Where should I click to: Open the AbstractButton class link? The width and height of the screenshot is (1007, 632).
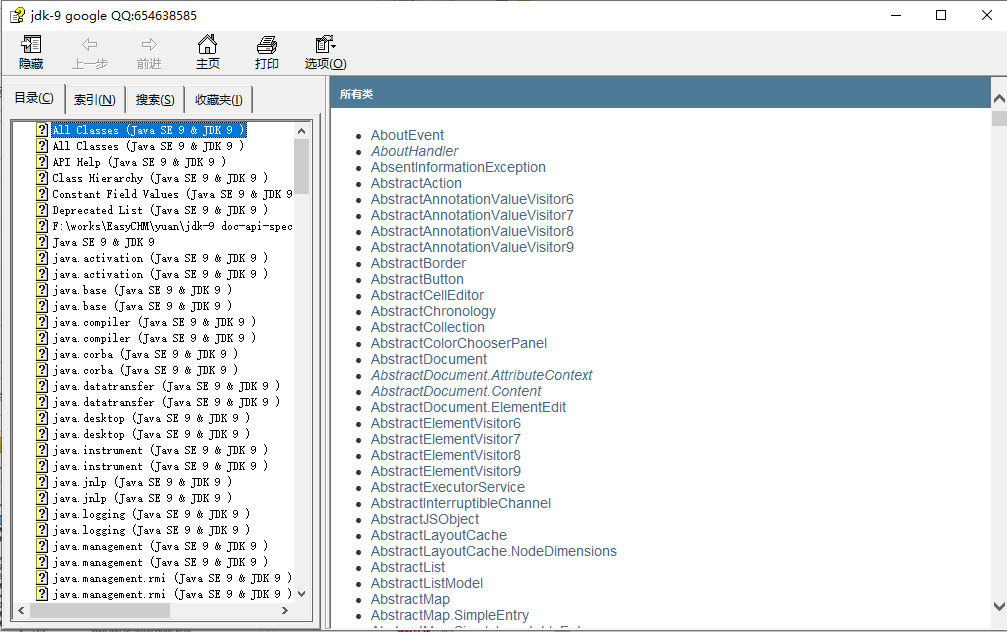point(417,279)
